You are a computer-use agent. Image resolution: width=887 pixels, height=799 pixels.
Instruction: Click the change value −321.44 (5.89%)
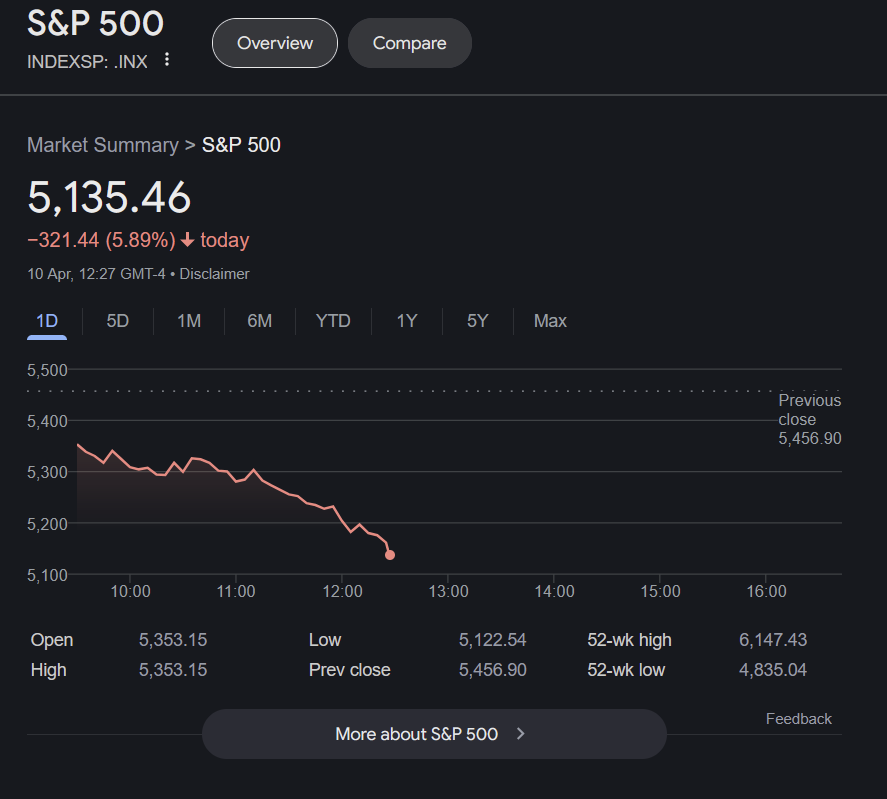tap(101, 240)
